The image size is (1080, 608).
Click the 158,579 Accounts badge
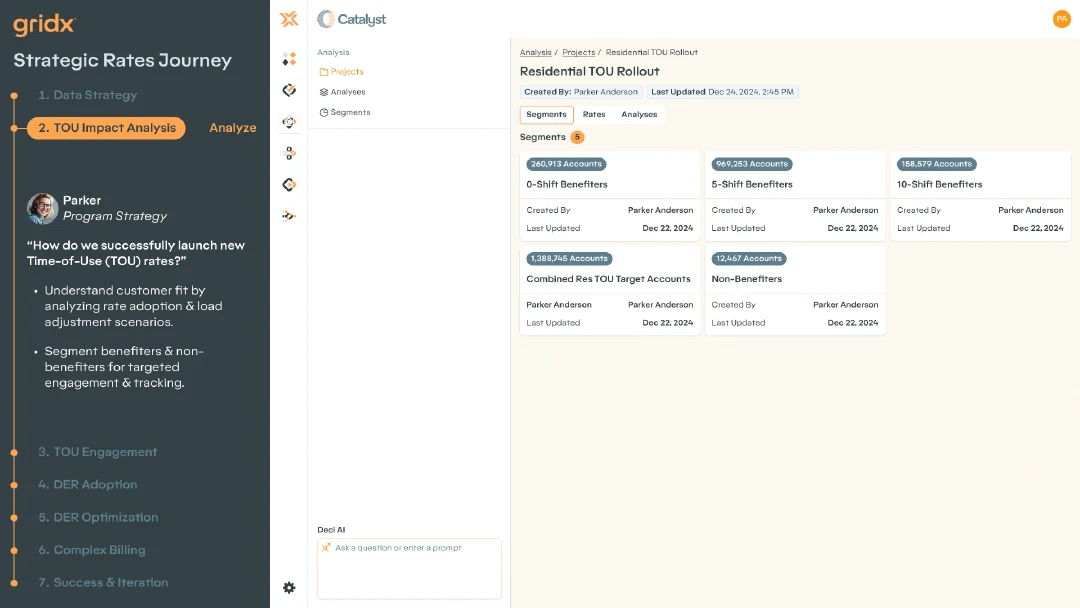[936, 164]
